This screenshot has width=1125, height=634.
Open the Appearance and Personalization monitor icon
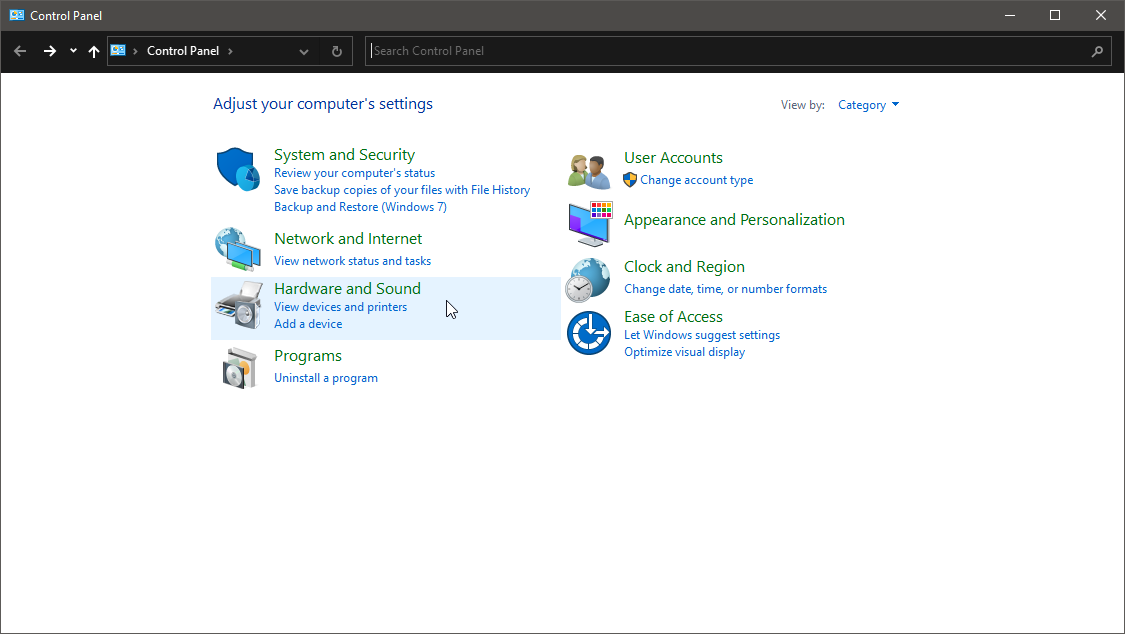[590, 223]
